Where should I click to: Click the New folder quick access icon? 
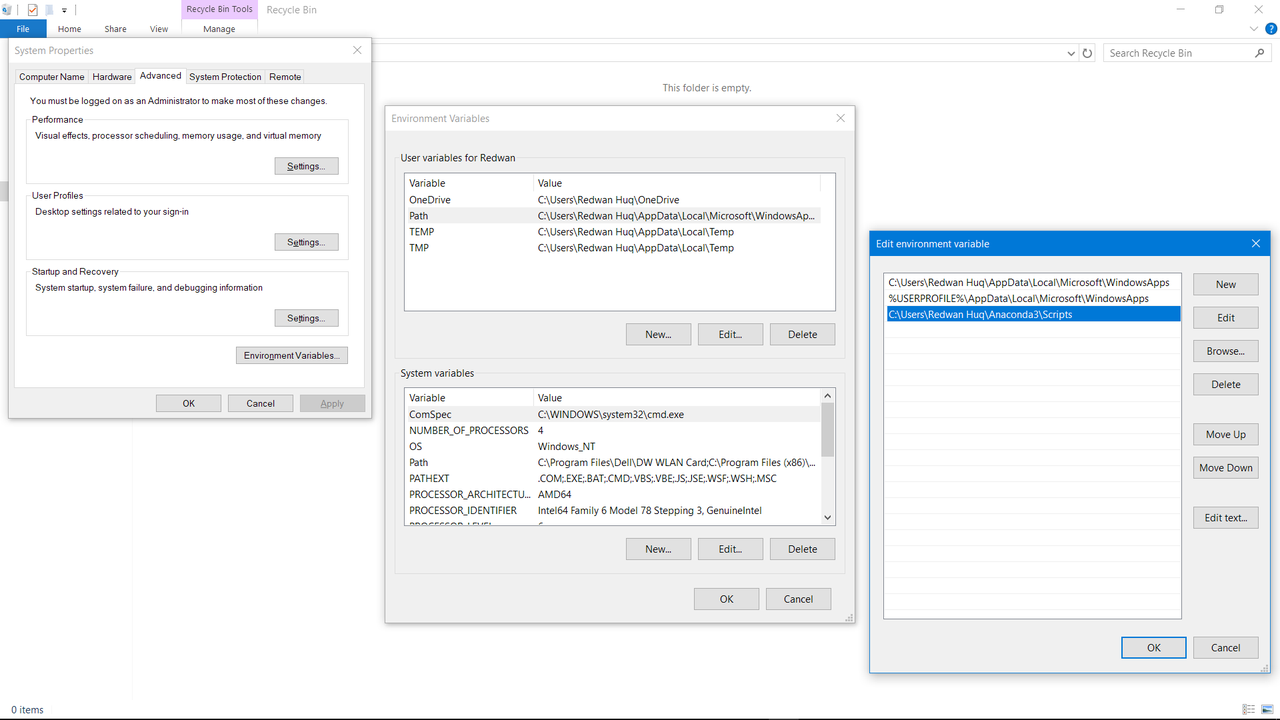pos(49,9)
